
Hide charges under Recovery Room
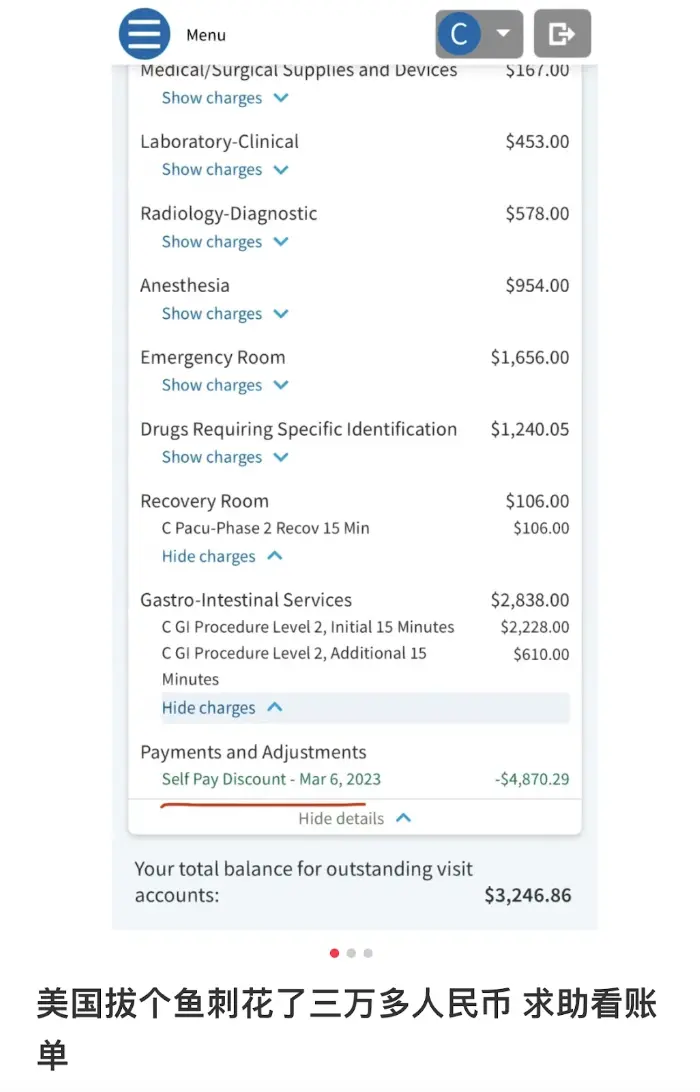(222, 556)
